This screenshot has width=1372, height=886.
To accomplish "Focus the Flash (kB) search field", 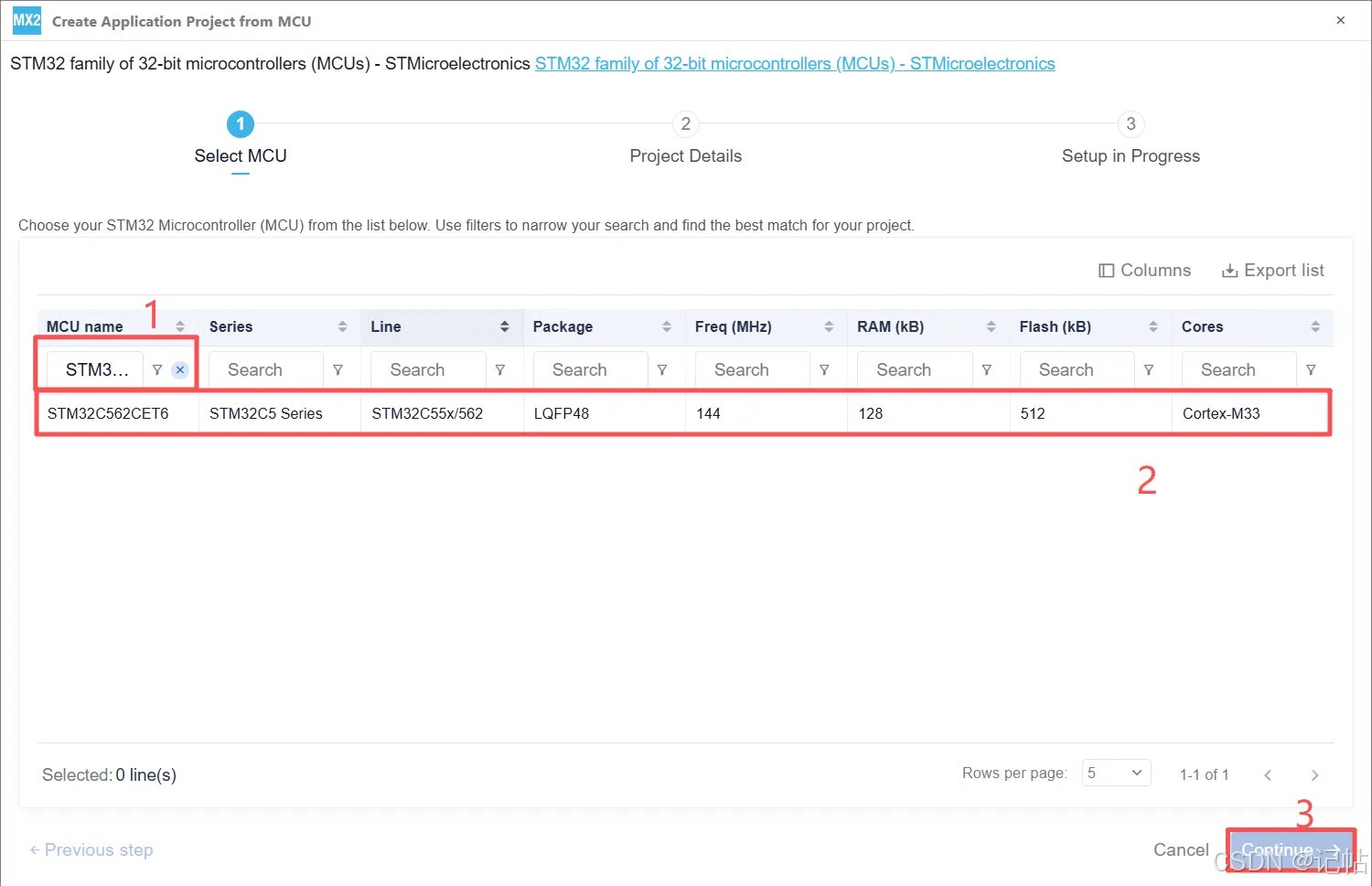I will pyautogui.click(x=1077, y=369).
